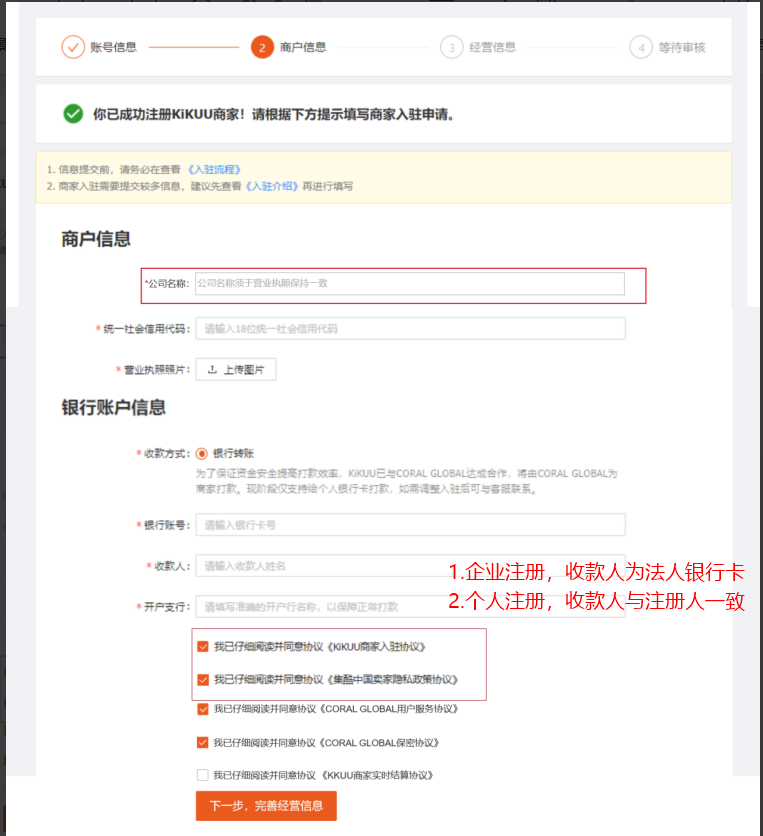Image resolution: width=763 pixels, height=836 pixels.
Task: Open the 《CORAL GLOBAL用户服务协议》 agreement text
Action: click(389, 709)
